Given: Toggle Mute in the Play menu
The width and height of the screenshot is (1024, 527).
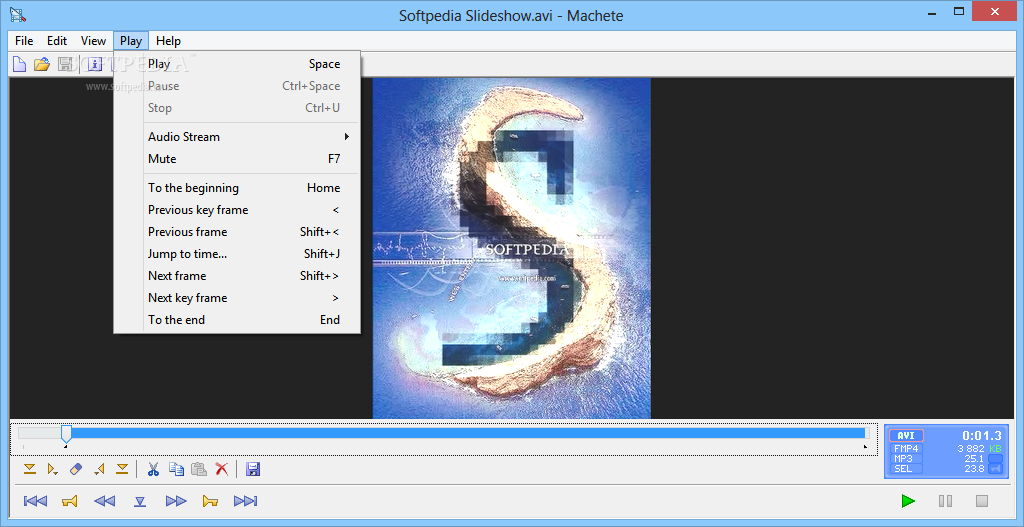Looking at the screenshot, I should 237,159.
